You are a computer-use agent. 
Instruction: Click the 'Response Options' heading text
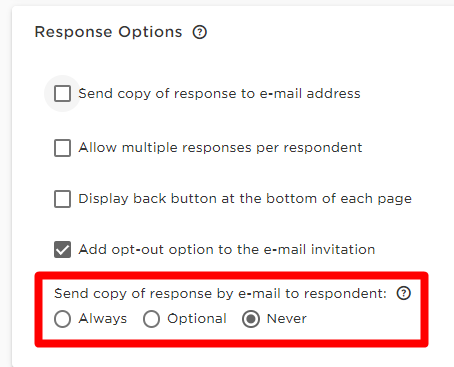108,32
